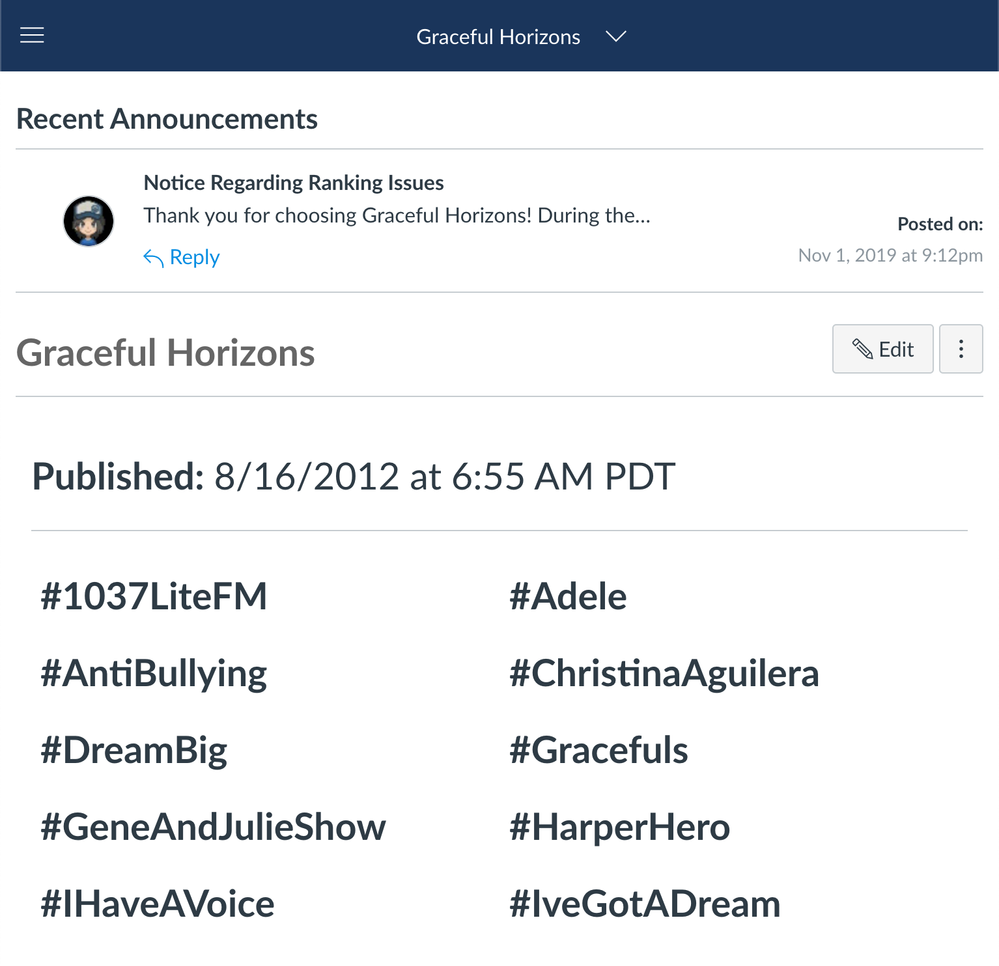
Task: Open the three-dot page options menu
Action: (961, 349)
